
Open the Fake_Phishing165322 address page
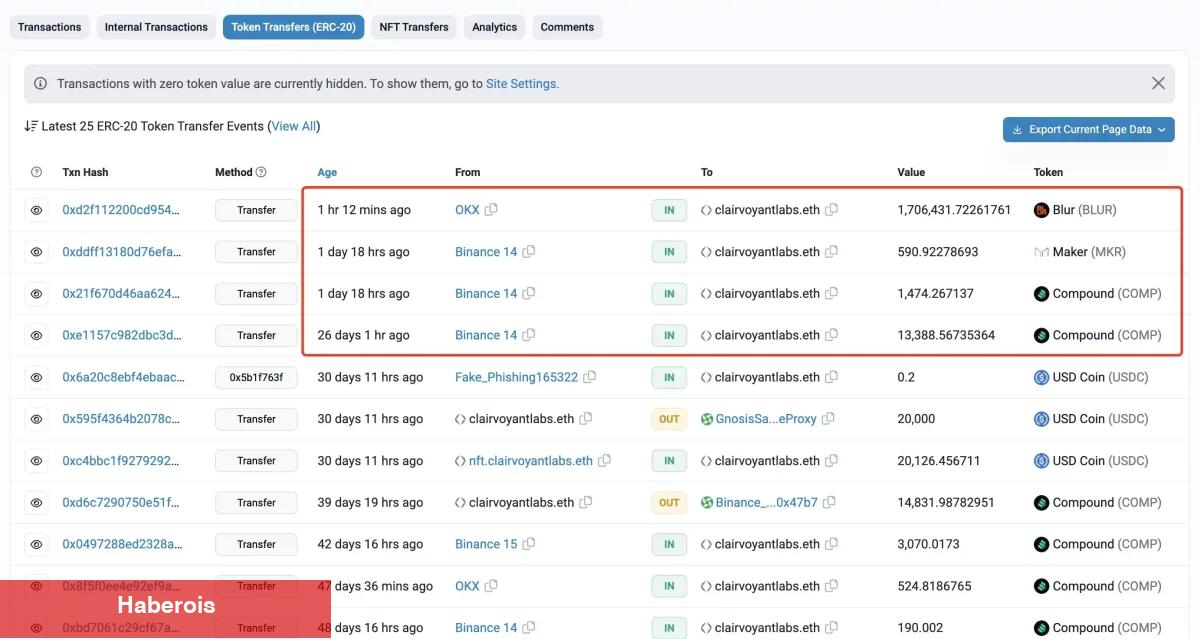point(516,377)
